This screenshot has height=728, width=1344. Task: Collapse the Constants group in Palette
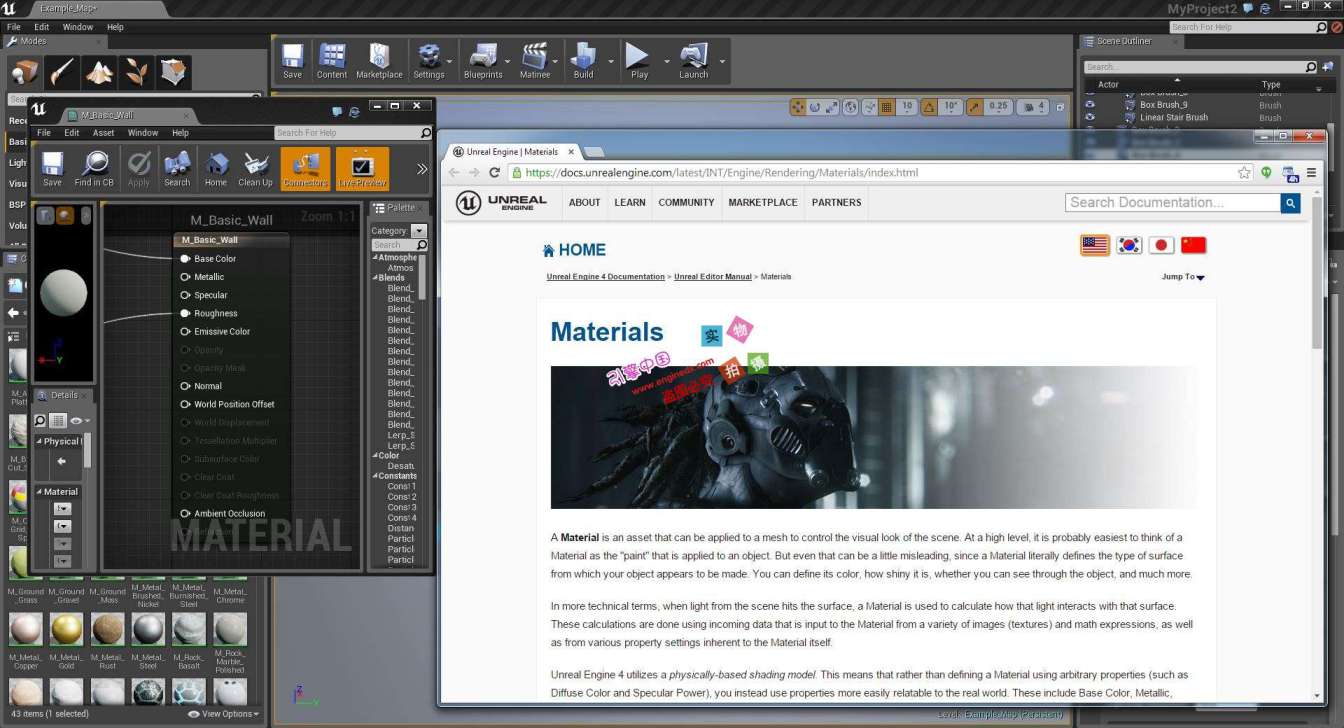tap(376, 476)
